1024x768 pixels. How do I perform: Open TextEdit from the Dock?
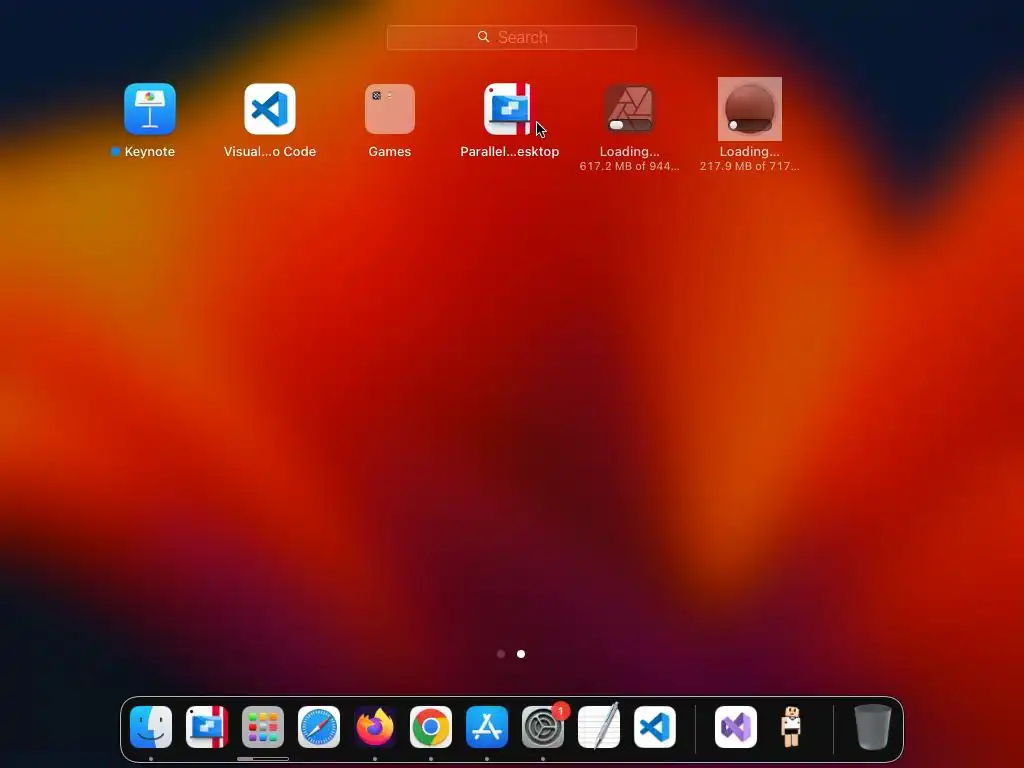[x=599, y=727]
